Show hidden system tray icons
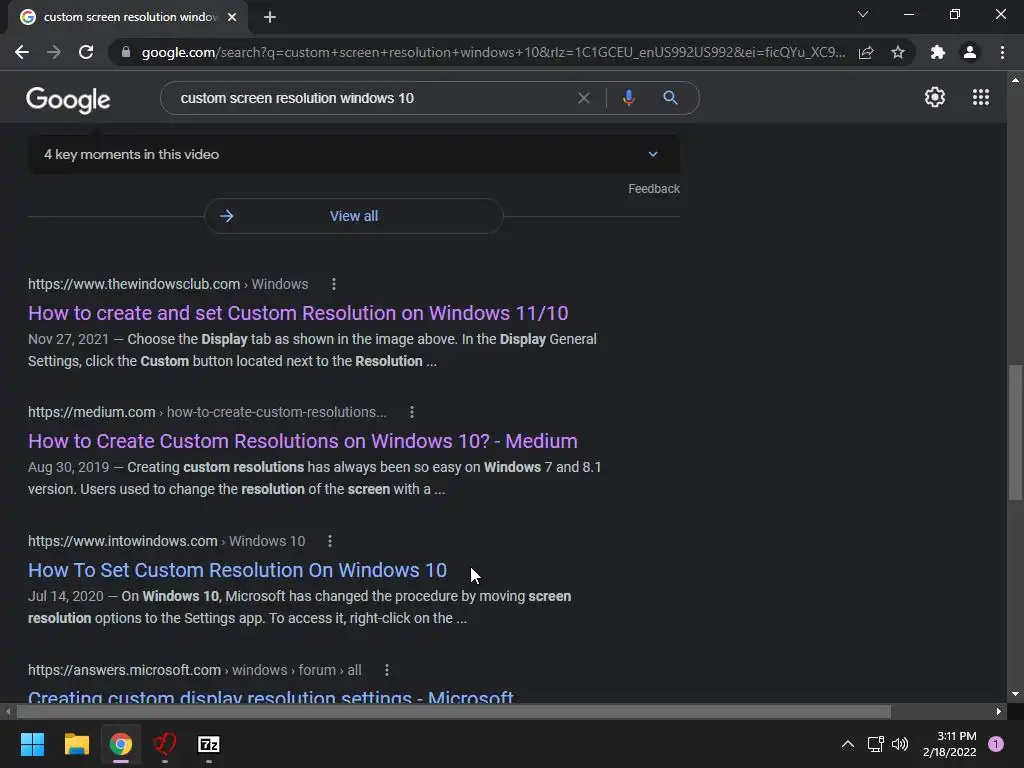 (x=848, y=744)
